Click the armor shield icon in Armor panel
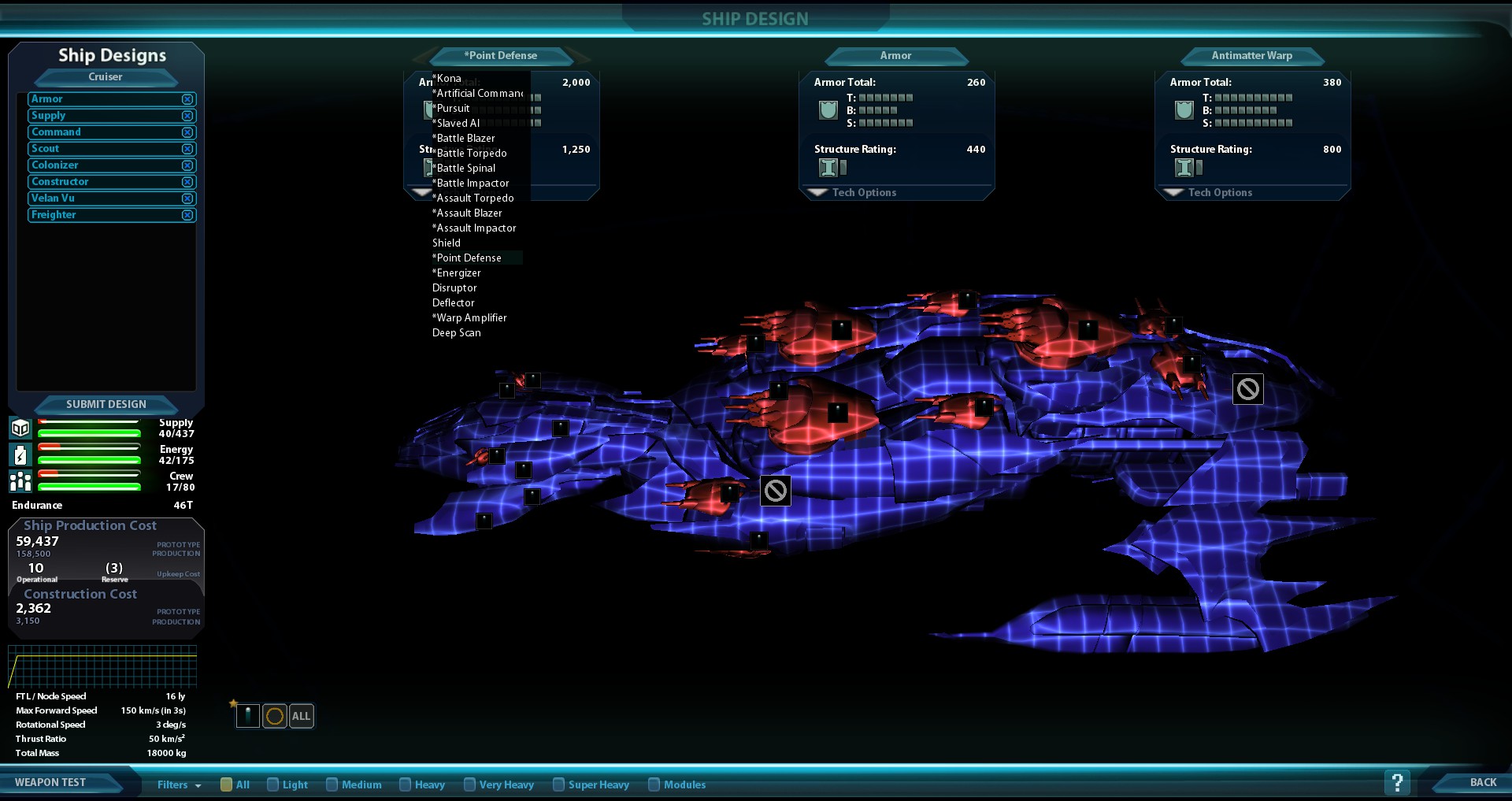1512x801 pixels. pos(828,109)
